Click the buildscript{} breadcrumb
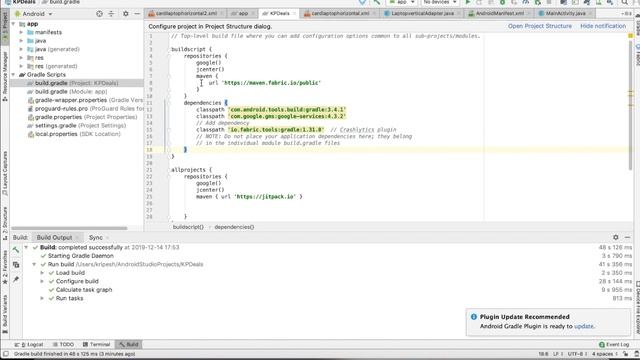The image size is (640, 360). (x=188, y=227)
